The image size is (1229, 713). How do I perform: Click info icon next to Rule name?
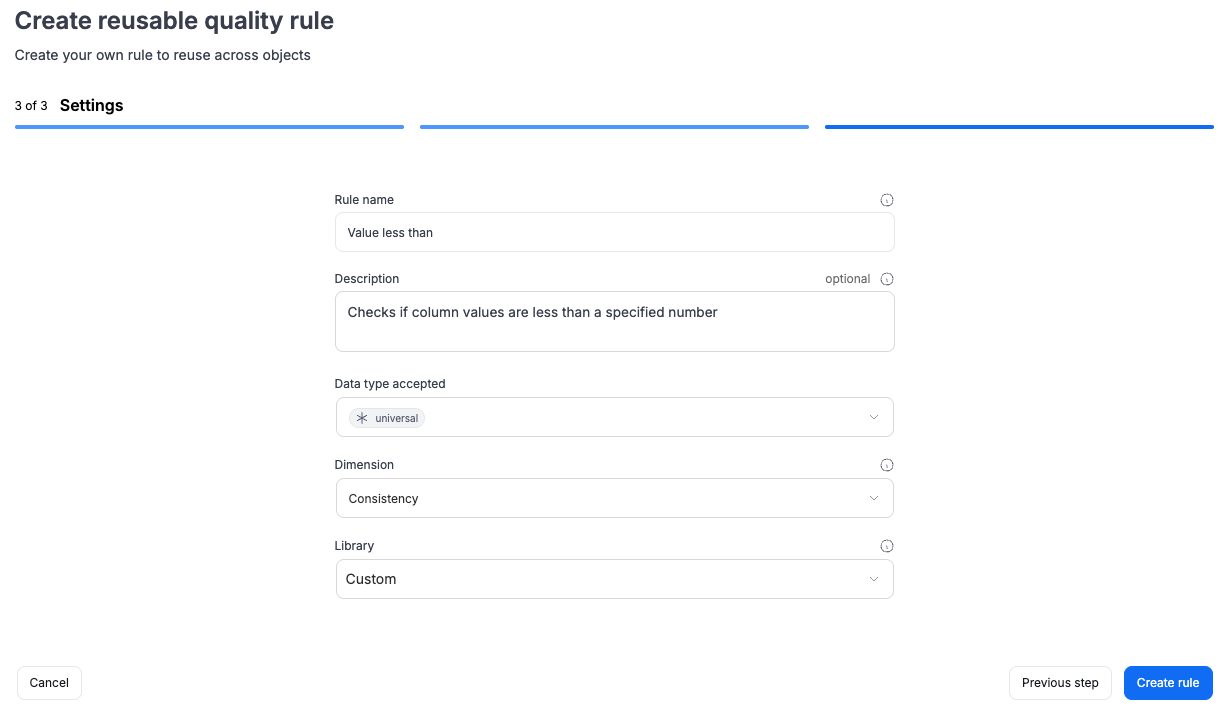[886, 200]
